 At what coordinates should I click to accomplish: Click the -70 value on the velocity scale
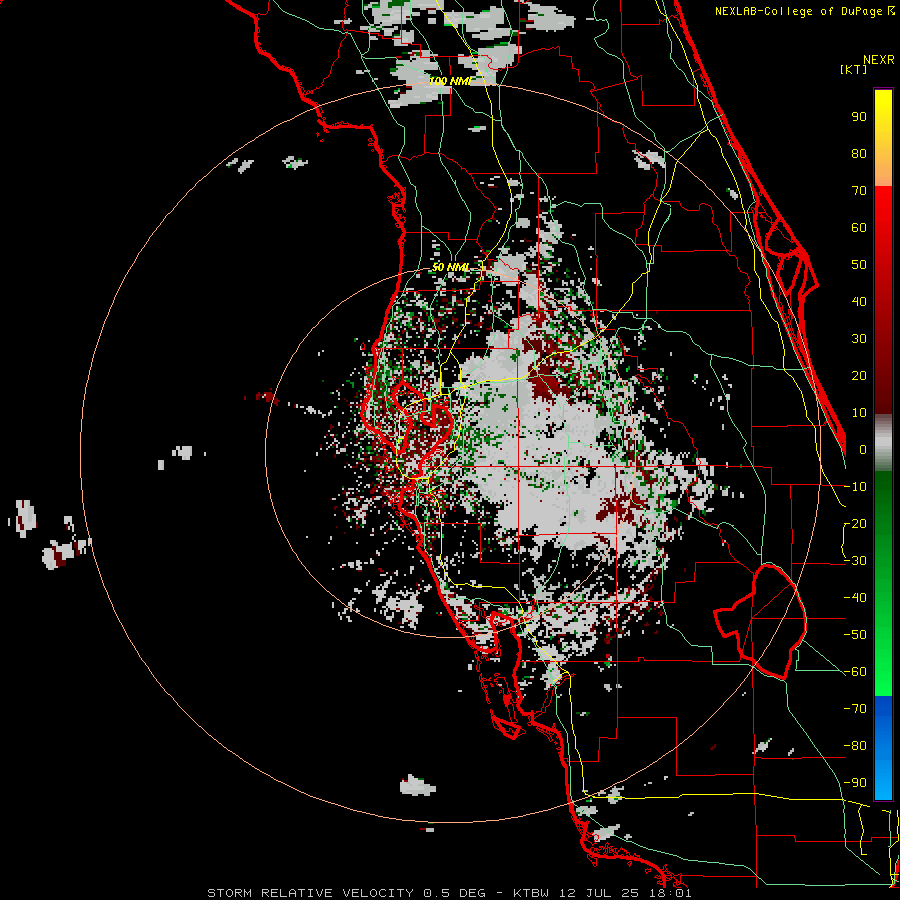click(855, 709)
